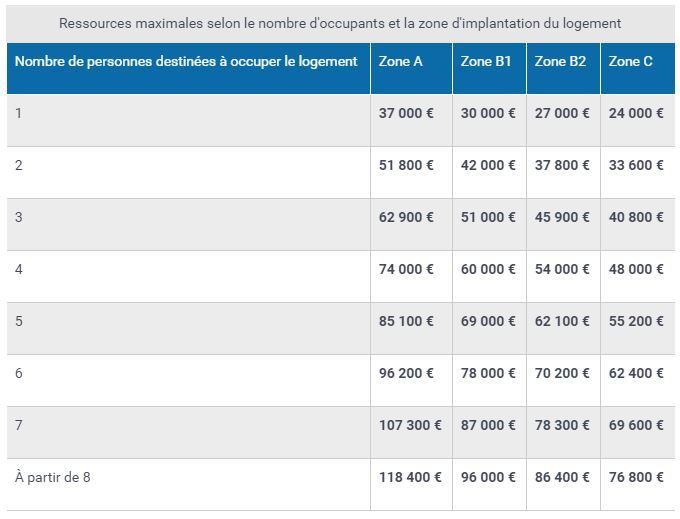Viewport: 680px width, 519px height.
Task: Click the 76 800 € value
Action: [636, 477]
